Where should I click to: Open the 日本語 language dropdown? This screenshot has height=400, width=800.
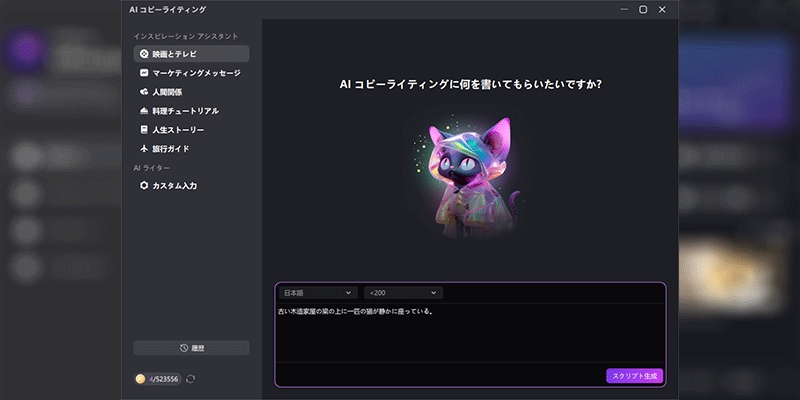point(318,293)
